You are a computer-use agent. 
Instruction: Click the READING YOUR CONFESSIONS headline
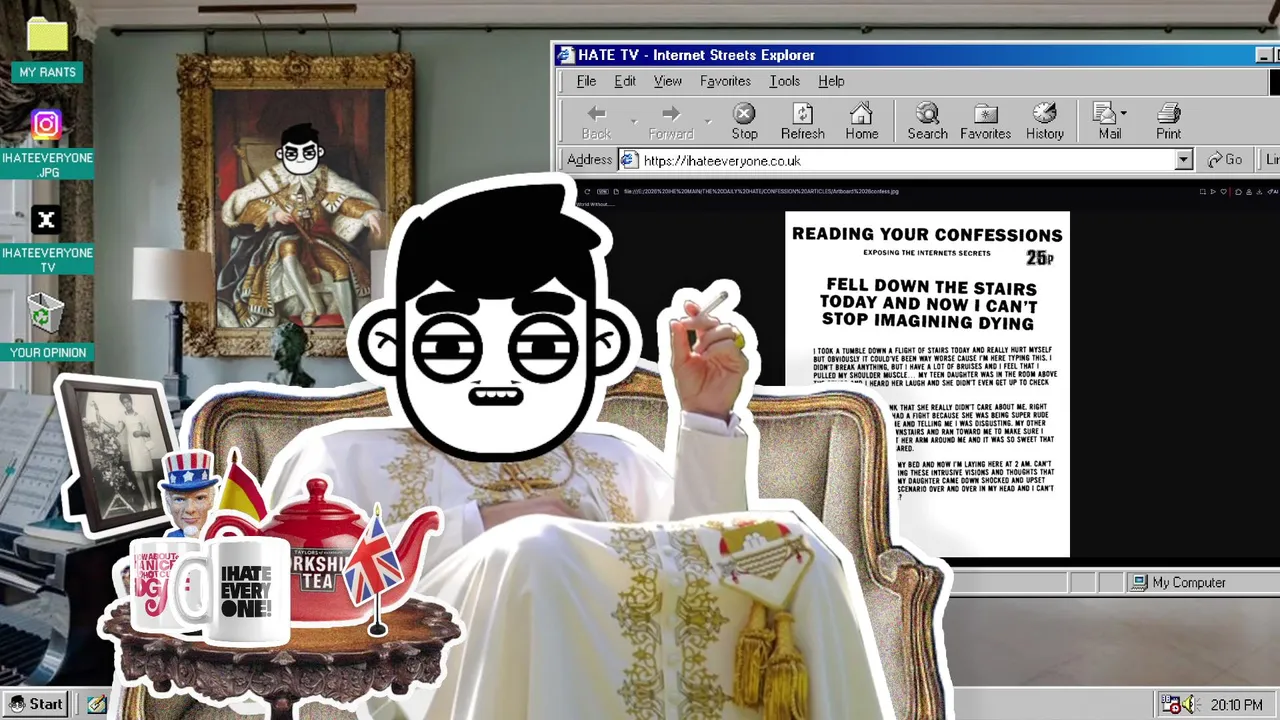927,235
